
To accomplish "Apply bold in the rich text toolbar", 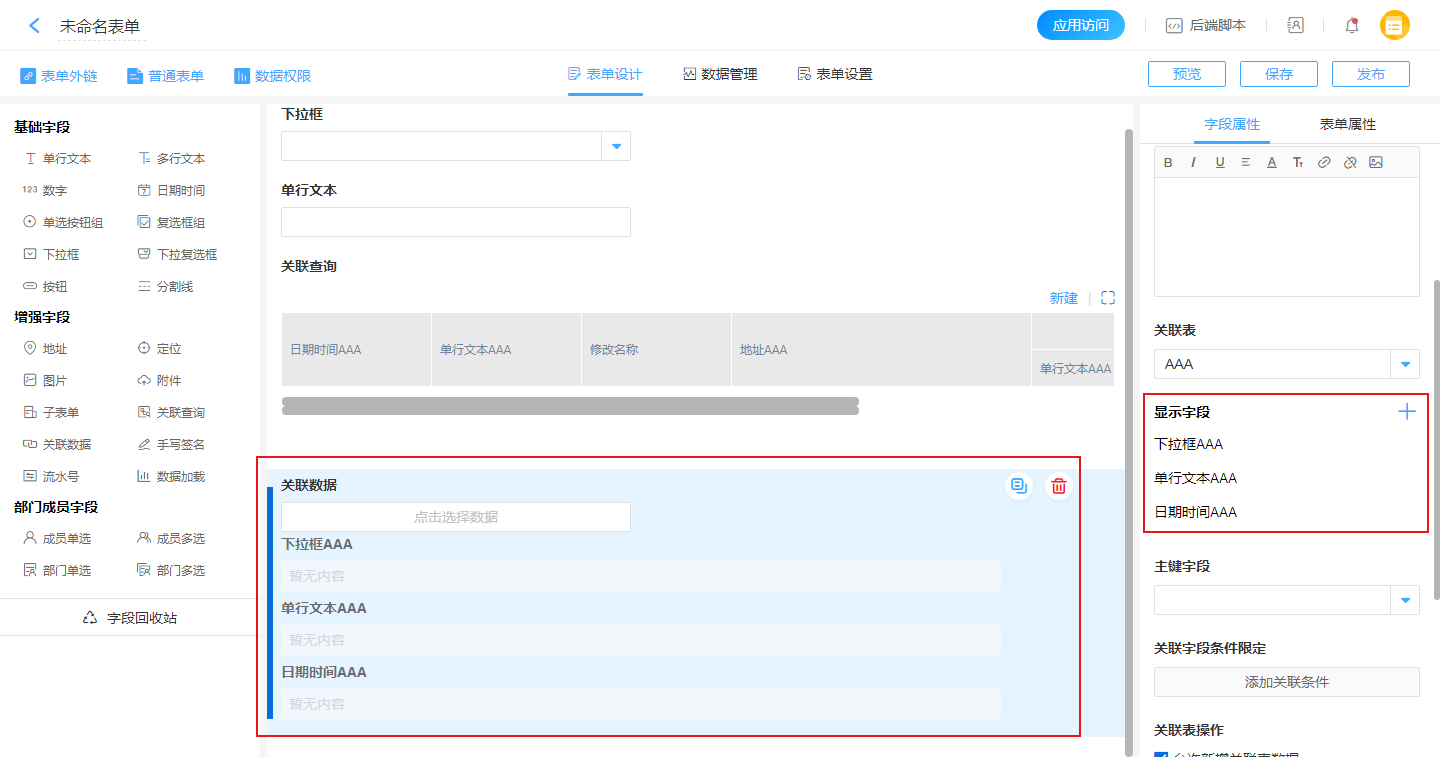I will pyautogui.click(x=1168, y=162).
